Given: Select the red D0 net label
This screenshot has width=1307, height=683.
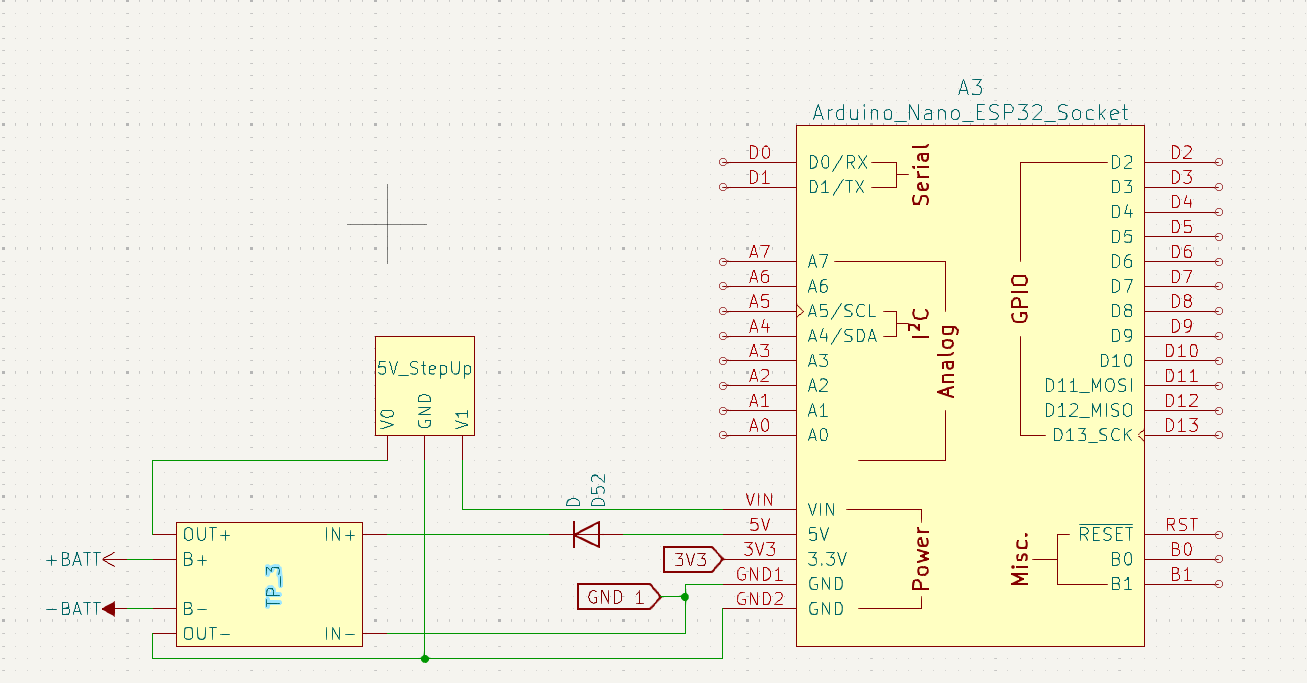Looking at the screenshot, I should point(760,153).
